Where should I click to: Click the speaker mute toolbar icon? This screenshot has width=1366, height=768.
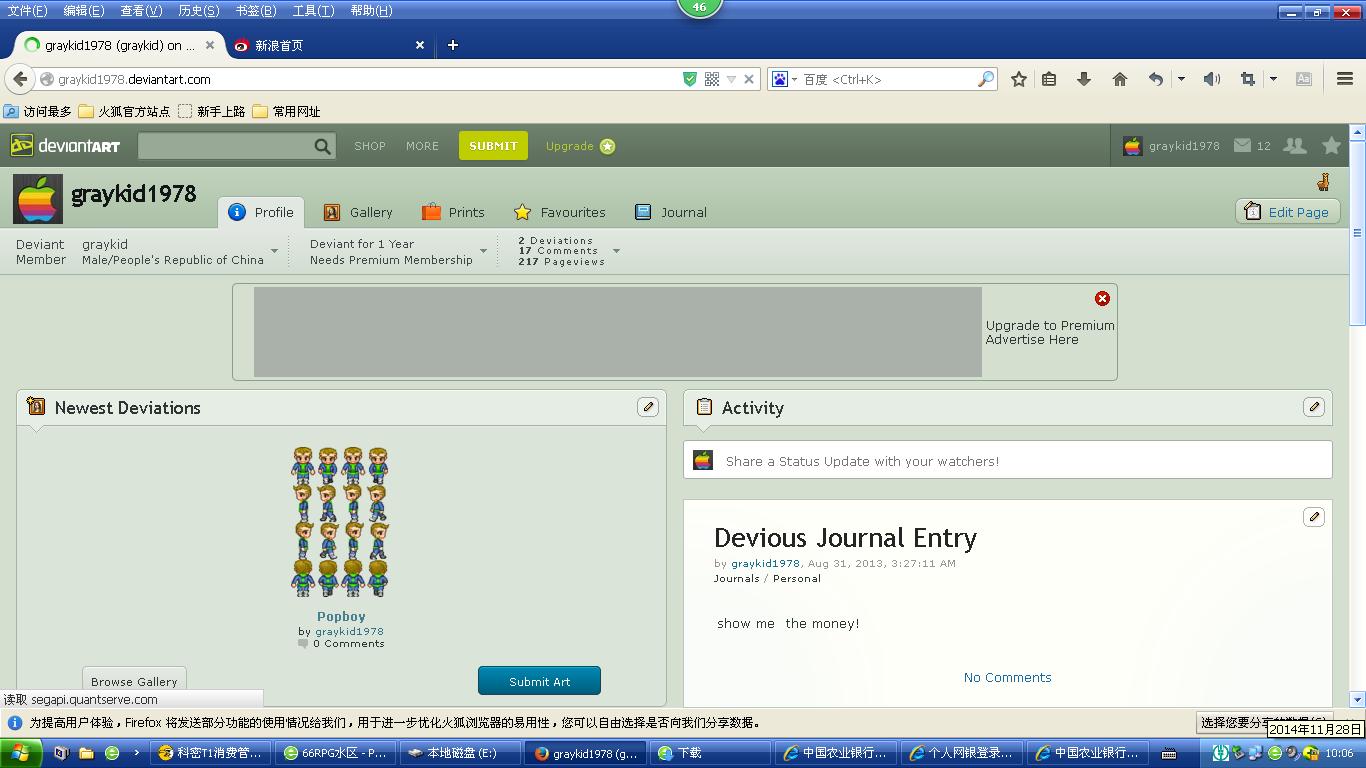[1211, 79]
